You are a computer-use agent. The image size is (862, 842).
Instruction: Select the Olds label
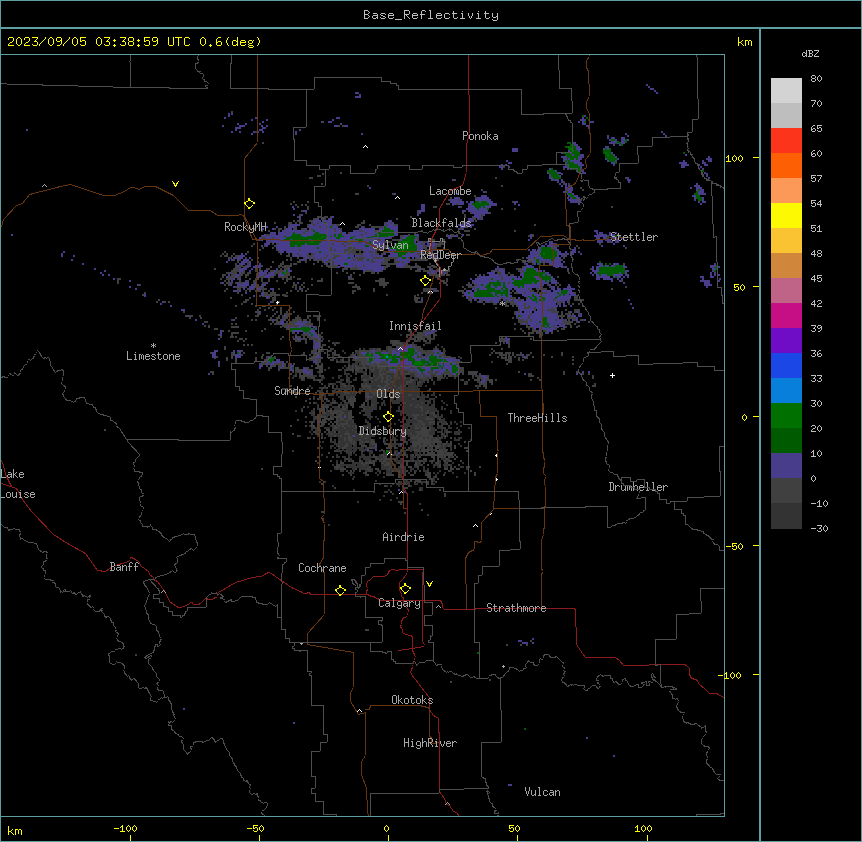pos(388,394)
